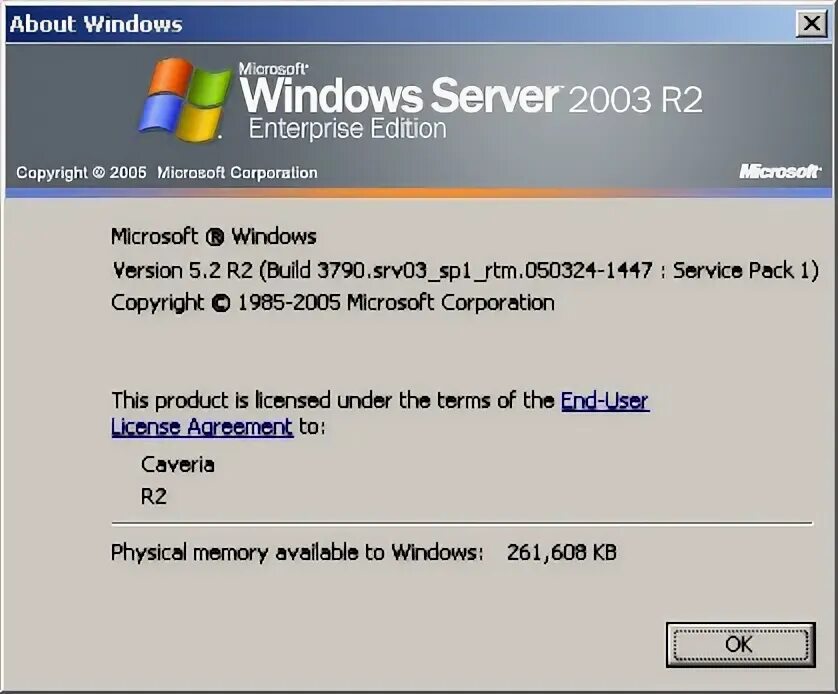Click the Windows flag logo
The height and width of the screenshot is (694, 838).
pos(185,100)
